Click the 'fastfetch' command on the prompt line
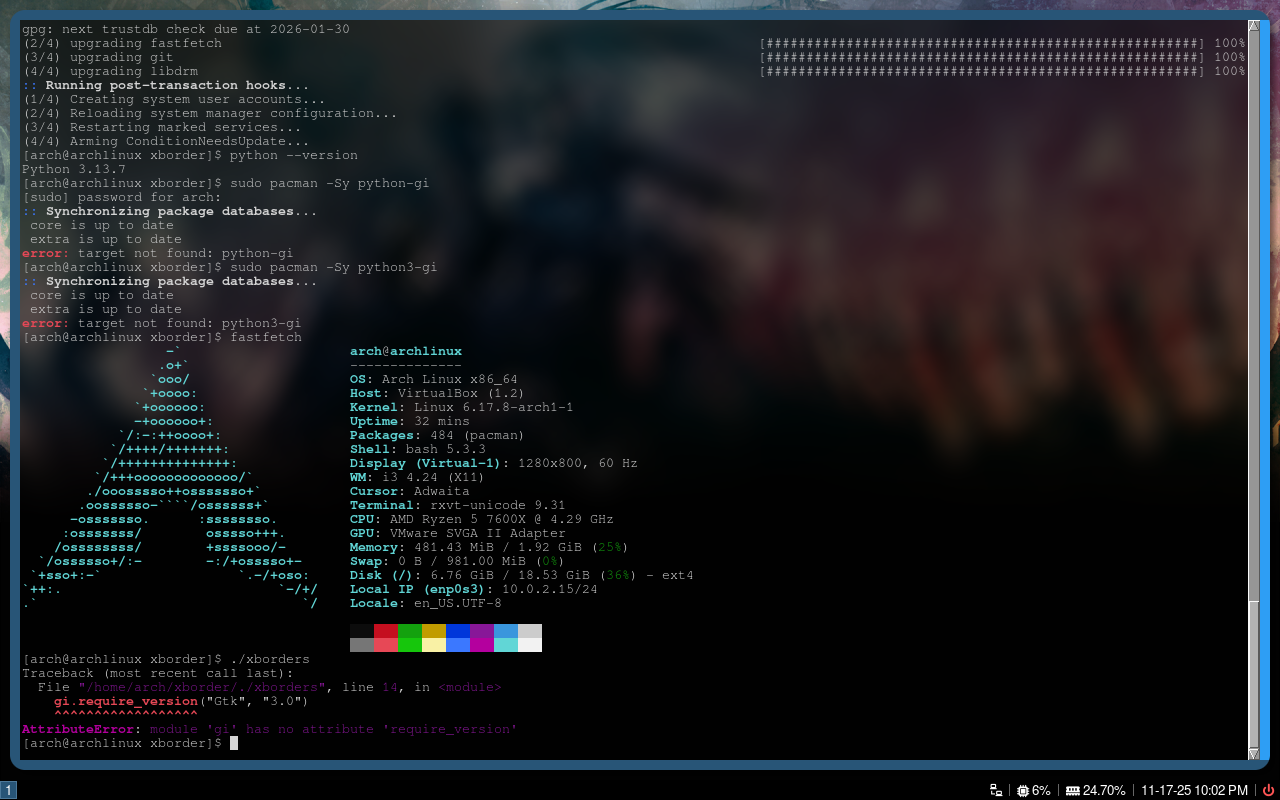The height and width of the screenshot is (800, 1280). pyautogui.click(x=266, y=337)
